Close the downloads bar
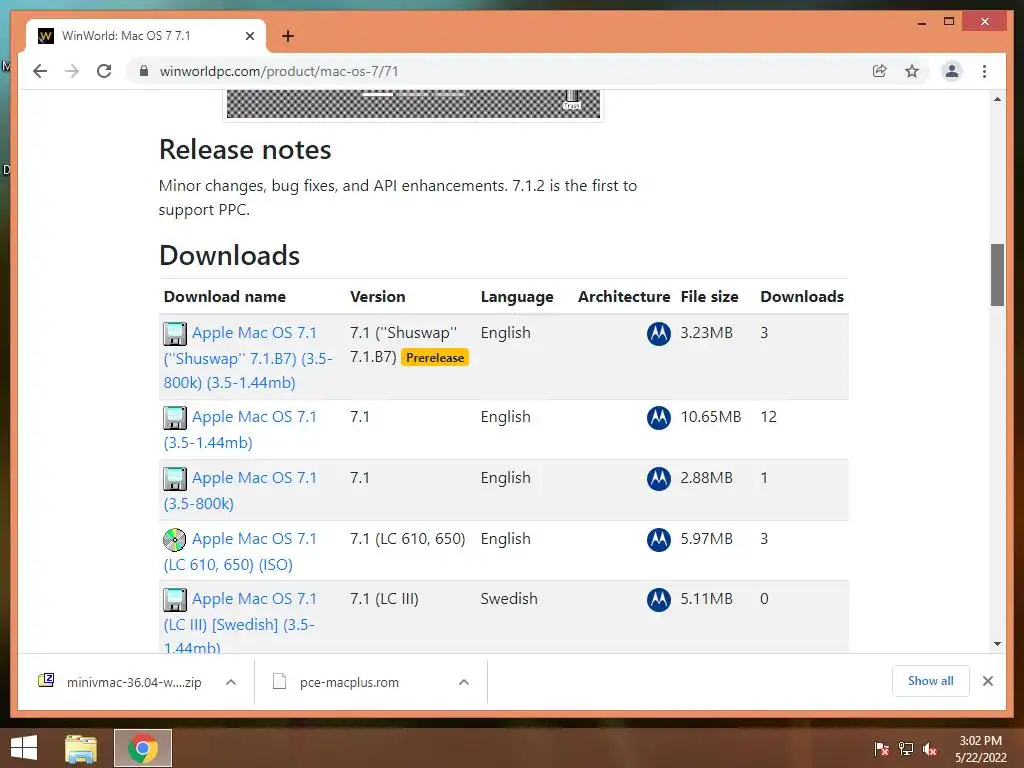1024x768 pixels. [987, 681]
